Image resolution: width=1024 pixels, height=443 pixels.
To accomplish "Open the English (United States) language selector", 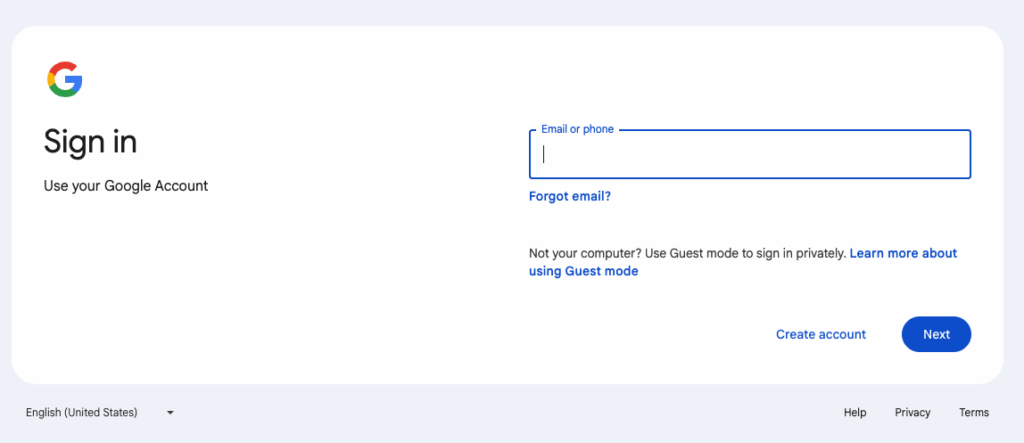I will point(100,412).
